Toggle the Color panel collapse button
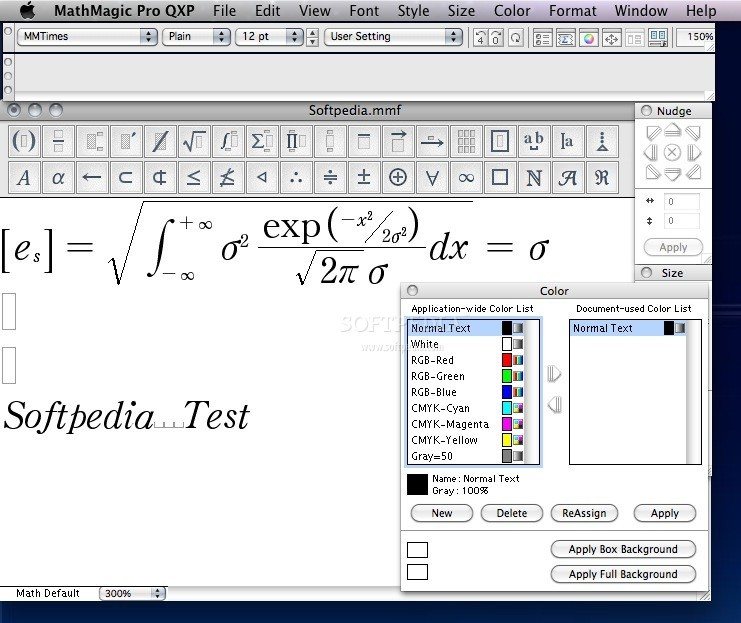Screen dimensions: 741x623 click(413, 290)
